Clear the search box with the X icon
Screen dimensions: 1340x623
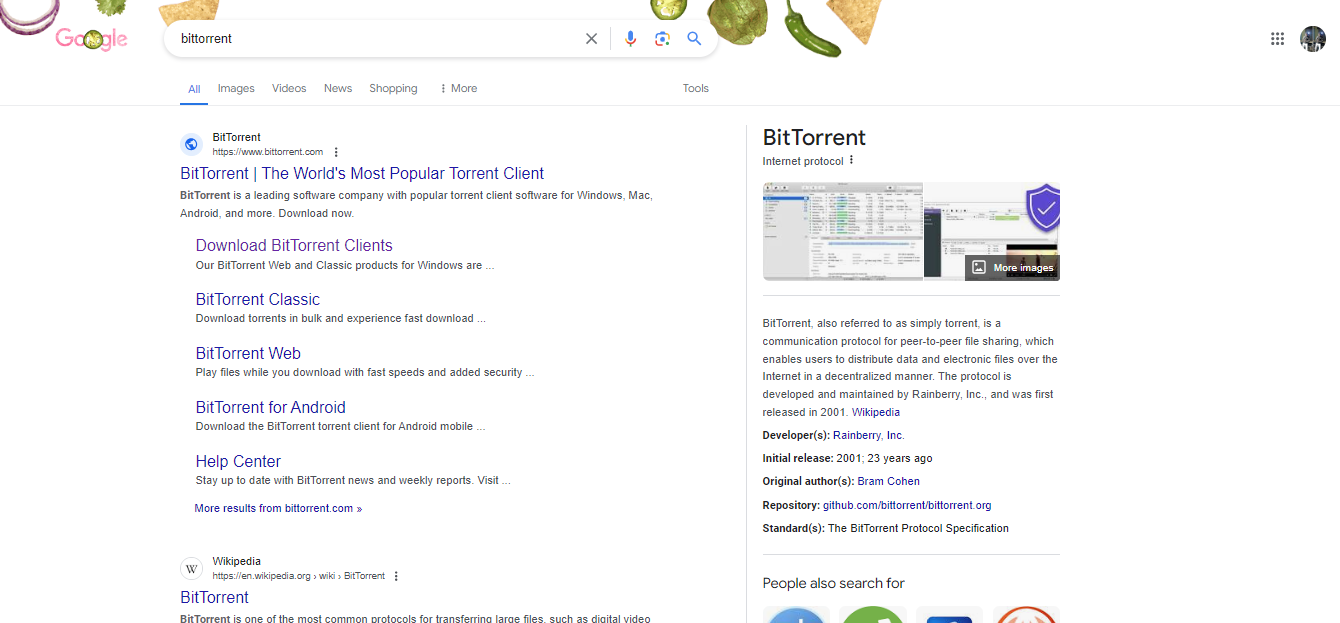(591, 39)
